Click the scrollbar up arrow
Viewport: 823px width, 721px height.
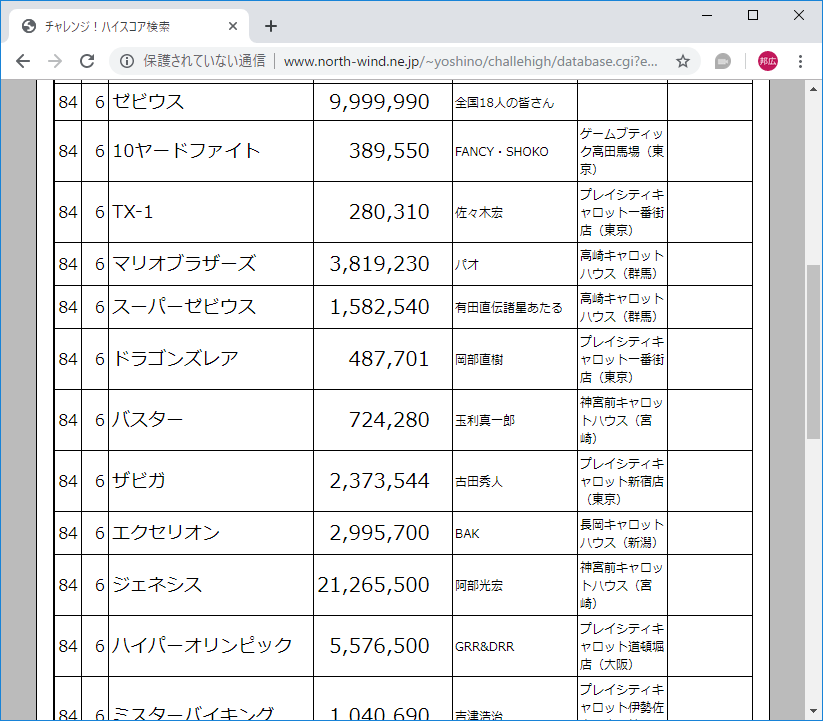[812, 89]
